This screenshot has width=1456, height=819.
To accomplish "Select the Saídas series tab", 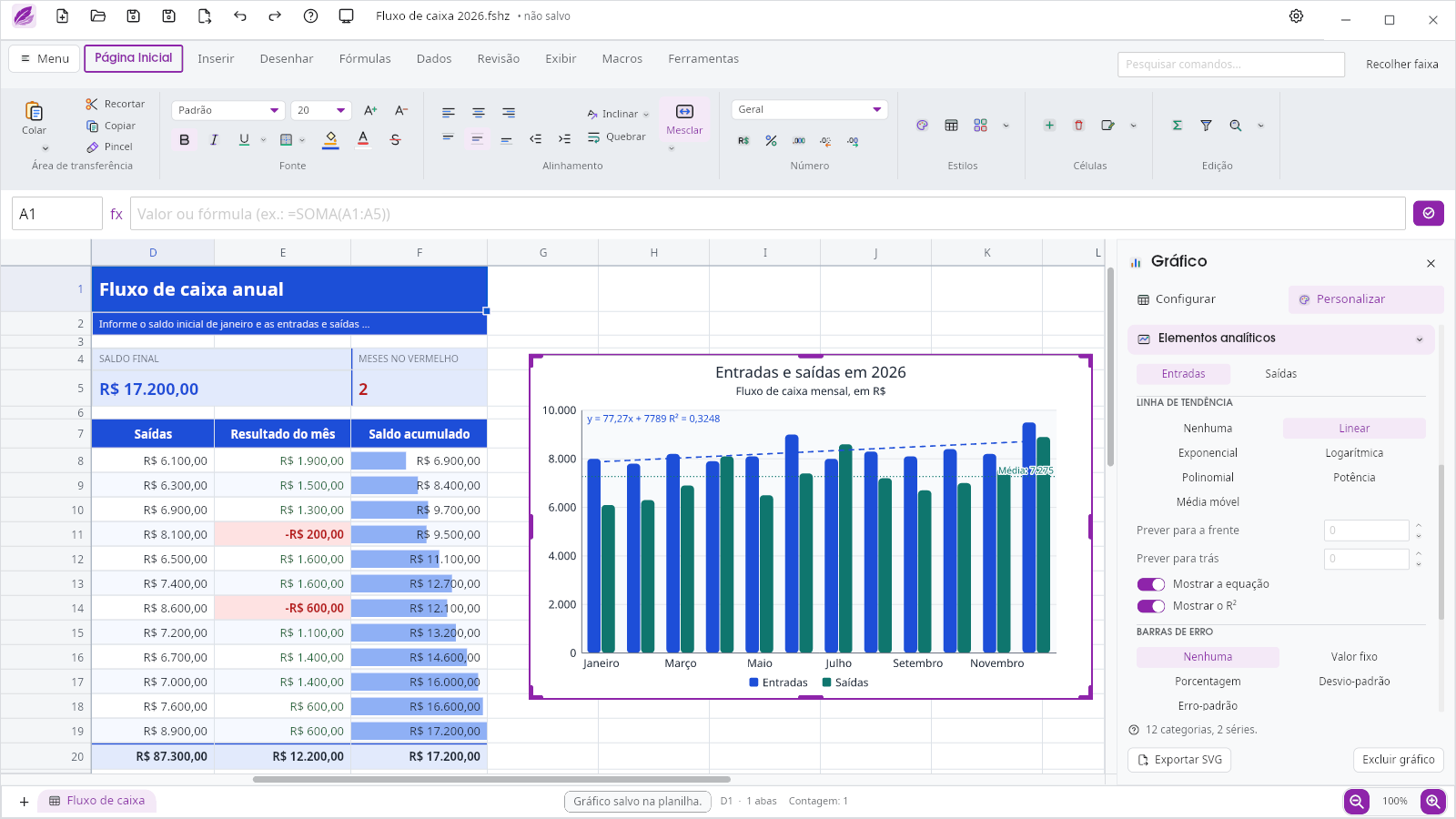I will click(1280, 374).
